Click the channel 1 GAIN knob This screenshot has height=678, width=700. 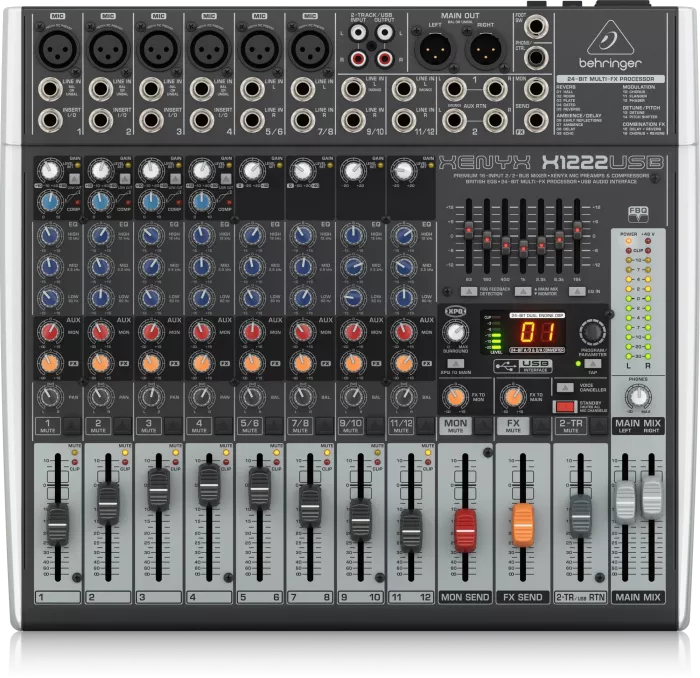point(49,170)
